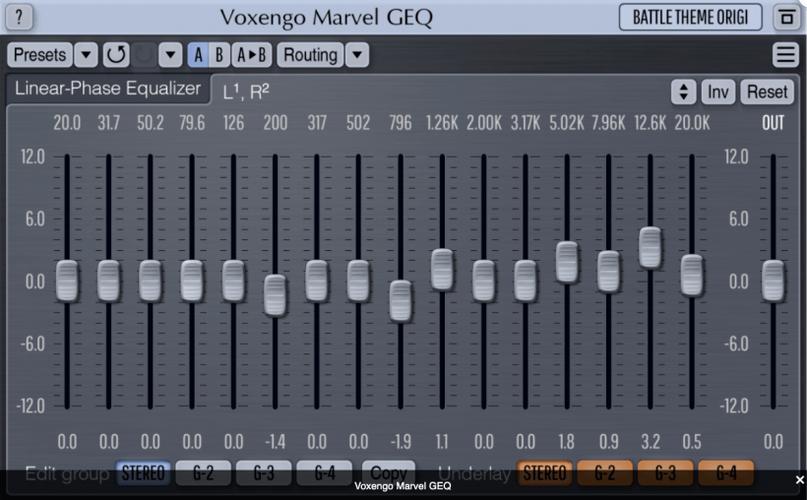Open the undo history dropdown arrow

(170, 55)
